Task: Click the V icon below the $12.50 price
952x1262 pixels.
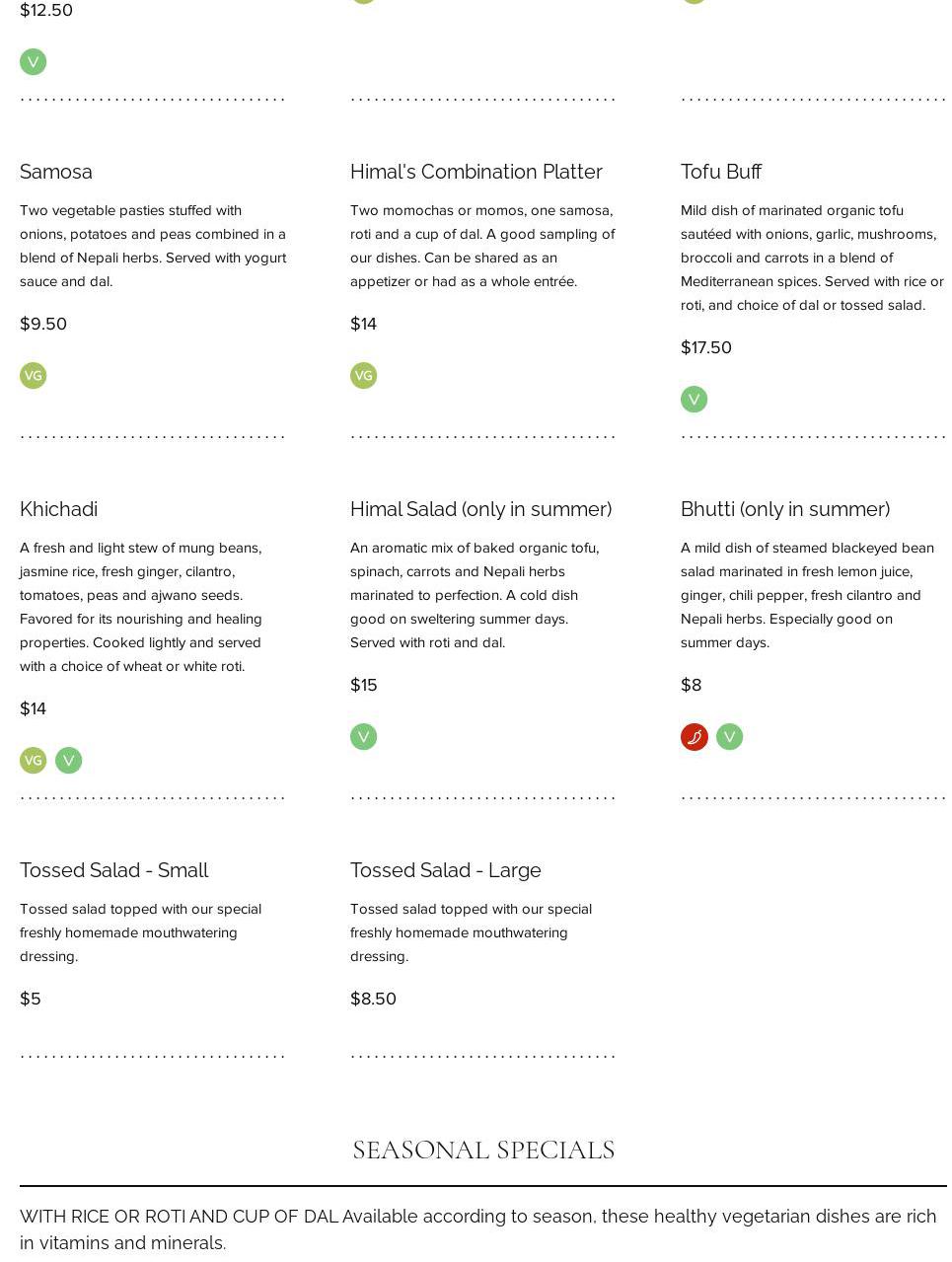Action: click(x=33, y=62)
